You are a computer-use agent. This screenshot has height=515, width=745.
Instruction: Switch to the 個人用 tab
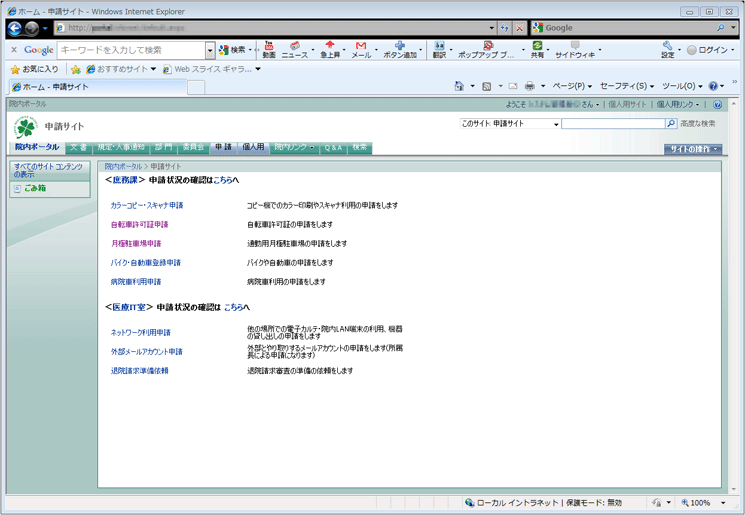253,147
